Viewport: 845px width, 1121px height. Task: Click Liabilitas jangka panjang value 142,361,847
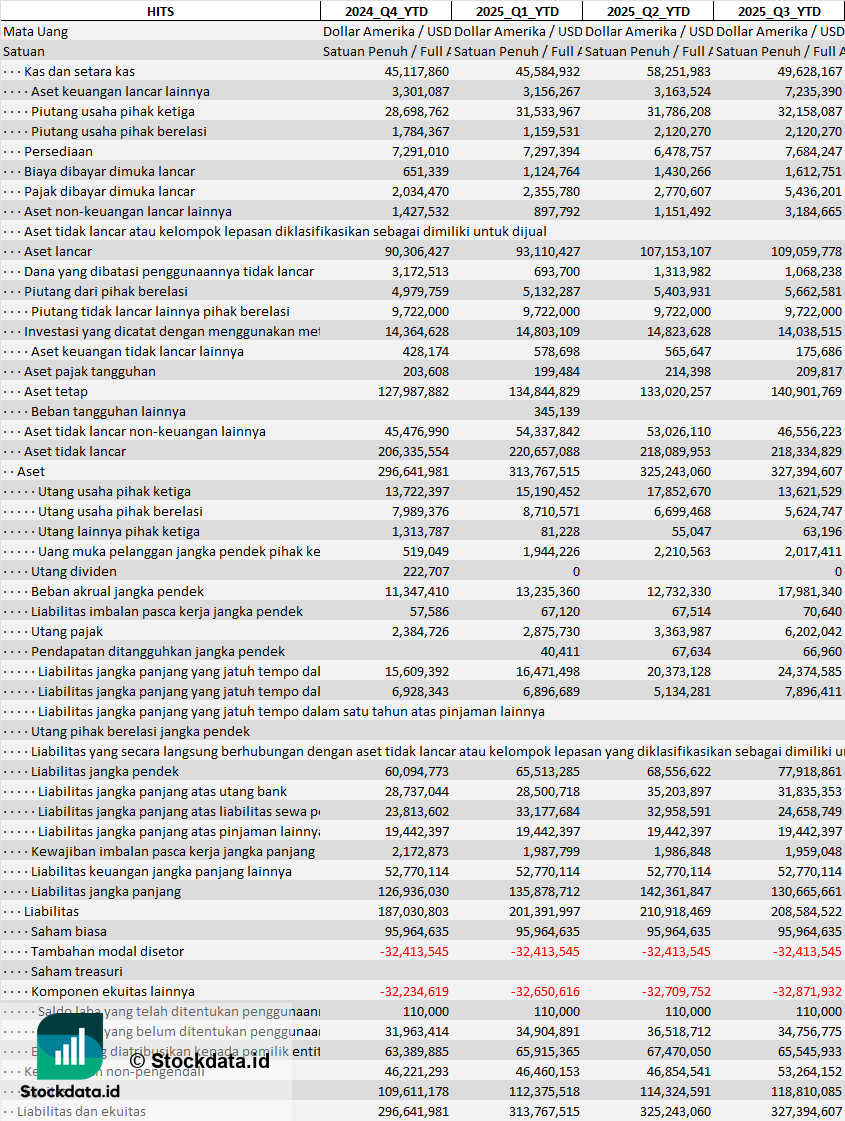(676, 892)
